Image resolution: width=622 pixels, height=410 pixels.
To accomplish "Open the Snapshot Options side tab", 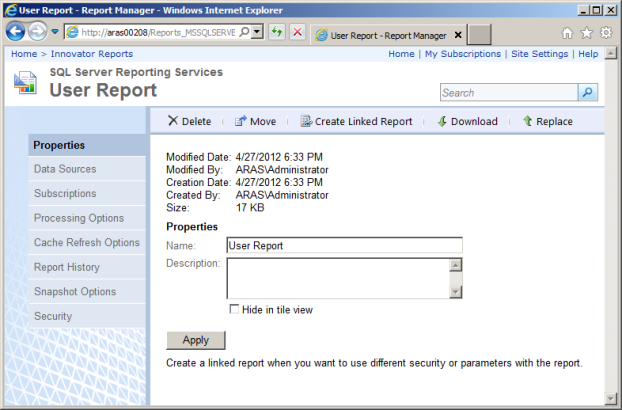I will (x=87, y=291).
